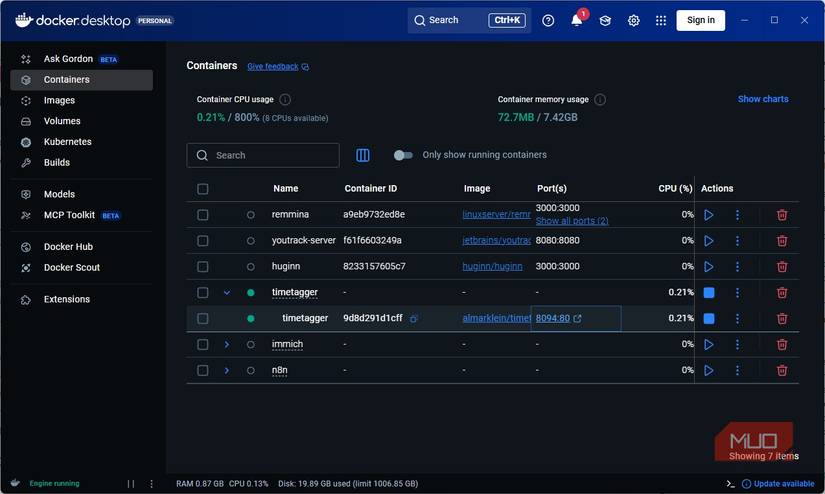825x494 pixels.
Task: Click info icon beside Container memory usage
Action: click(600, 99)
